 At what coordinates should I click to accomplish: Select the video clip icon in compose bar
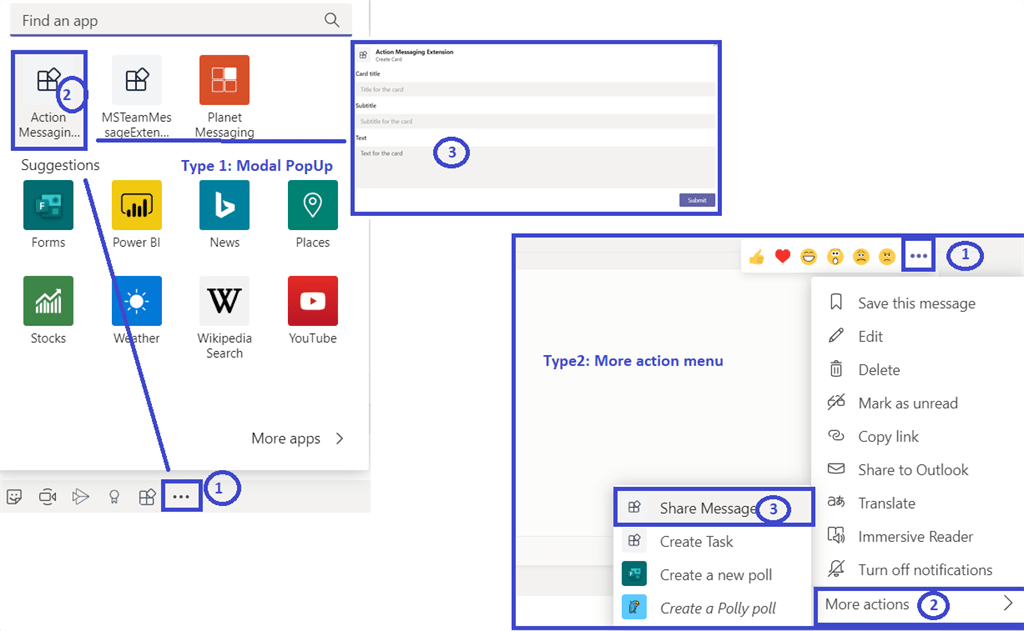coord(47,496)
